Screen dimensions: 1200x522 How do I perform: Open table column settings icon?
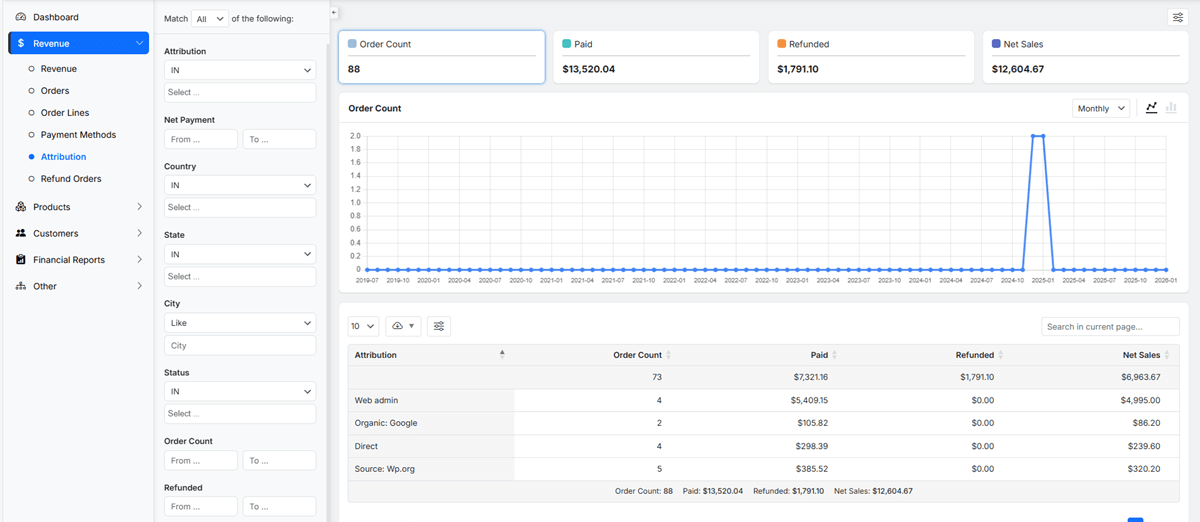(x=439, y=326)
